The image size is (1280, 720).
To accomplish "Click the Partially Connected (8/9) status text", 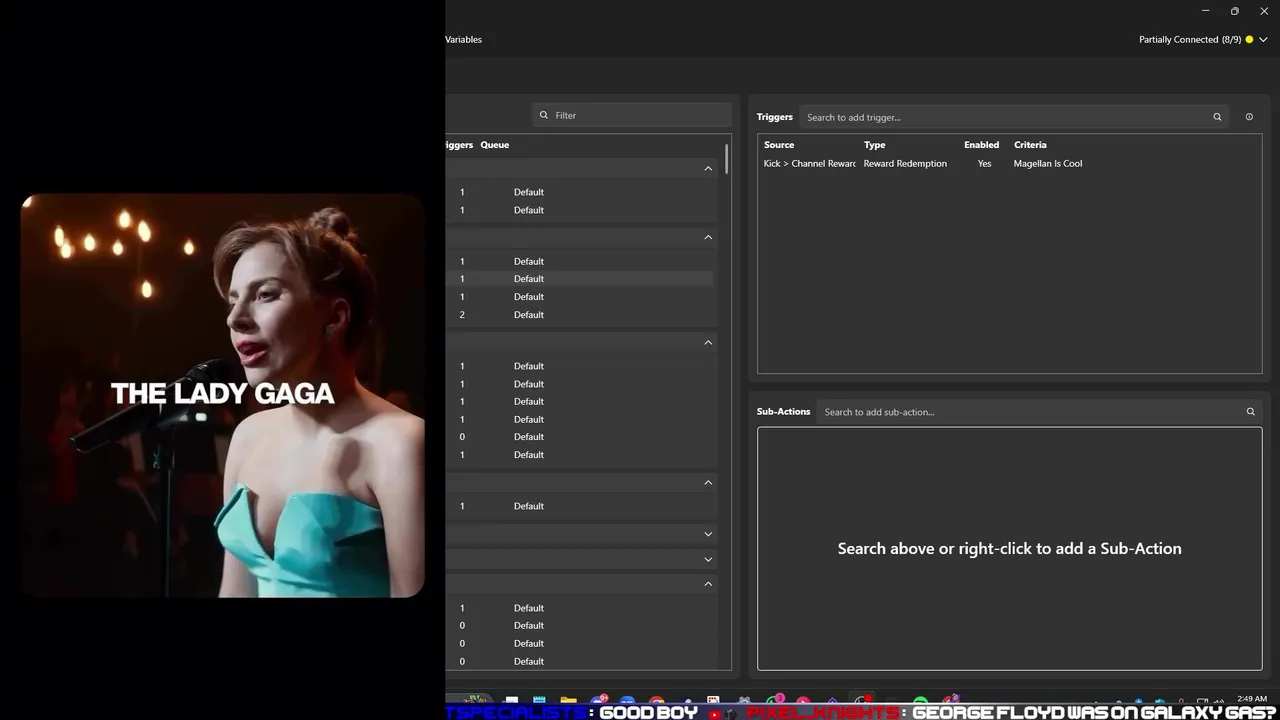I will coord(1190,39).
